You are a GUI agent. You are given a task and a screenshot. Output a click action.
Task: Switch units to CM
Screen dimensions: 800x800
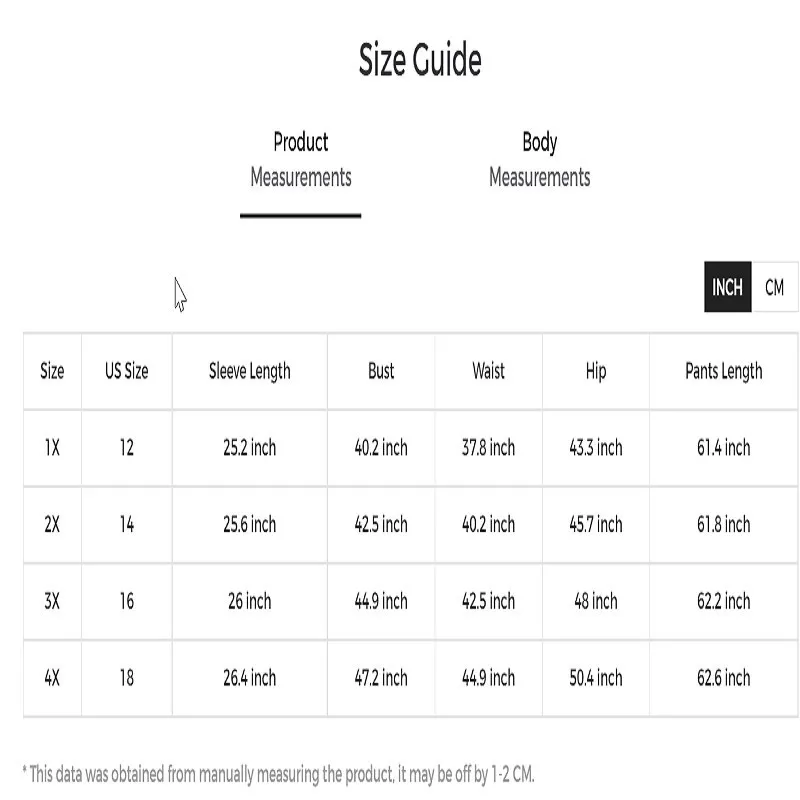click(774, 288)
